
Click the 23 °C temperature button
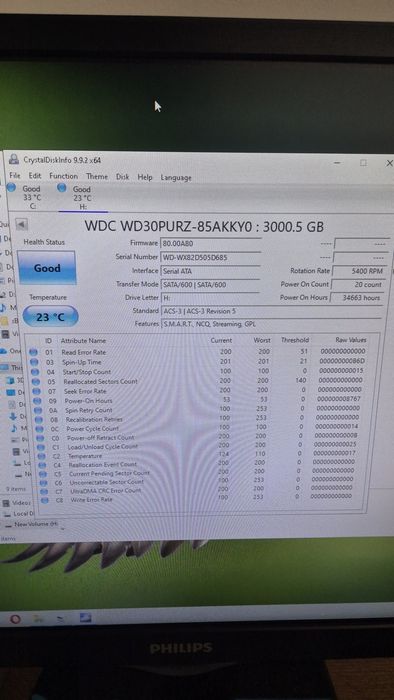click(50, 317)
